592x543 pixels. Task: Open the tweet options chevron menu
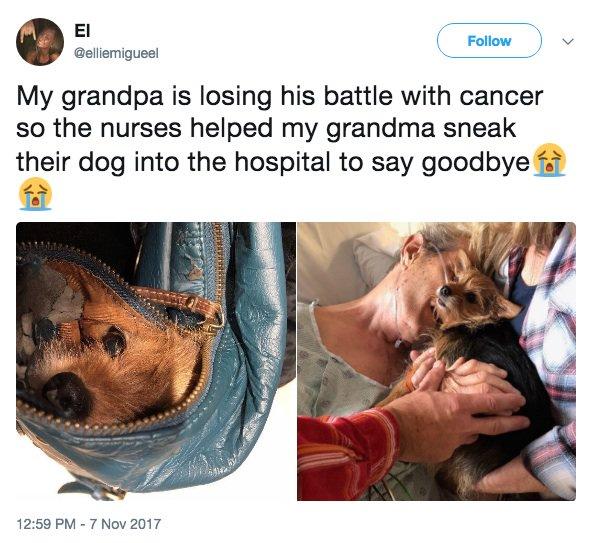coord(567,41)
